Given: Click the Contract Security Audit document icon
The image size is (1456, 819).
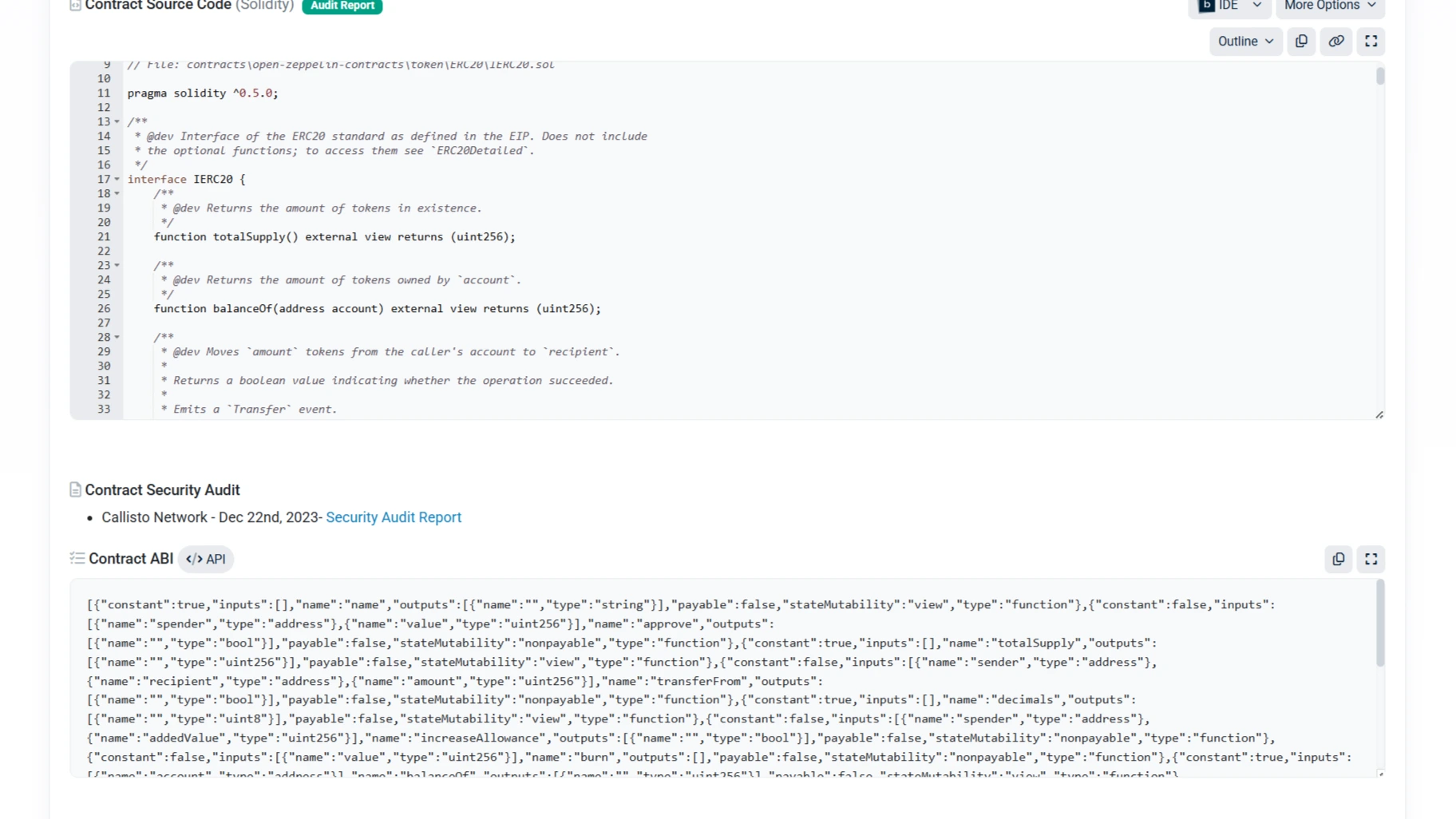Looking at the screenshot, I should [74, 489].
